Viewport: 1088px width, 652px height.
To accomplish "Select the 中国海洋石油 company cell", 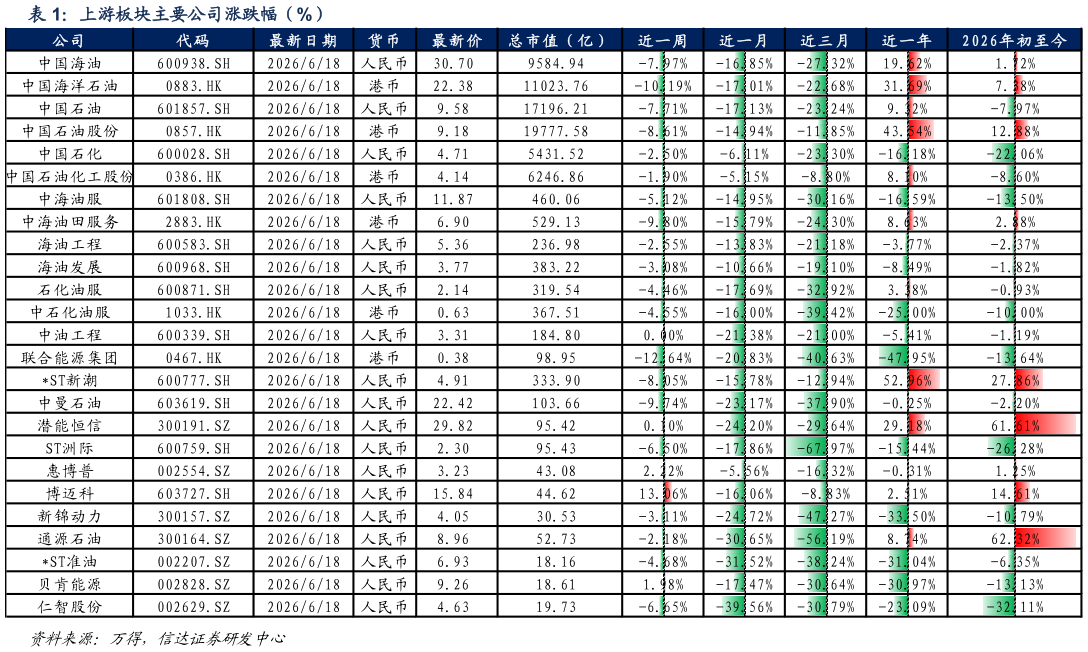I will coord(69,86).
